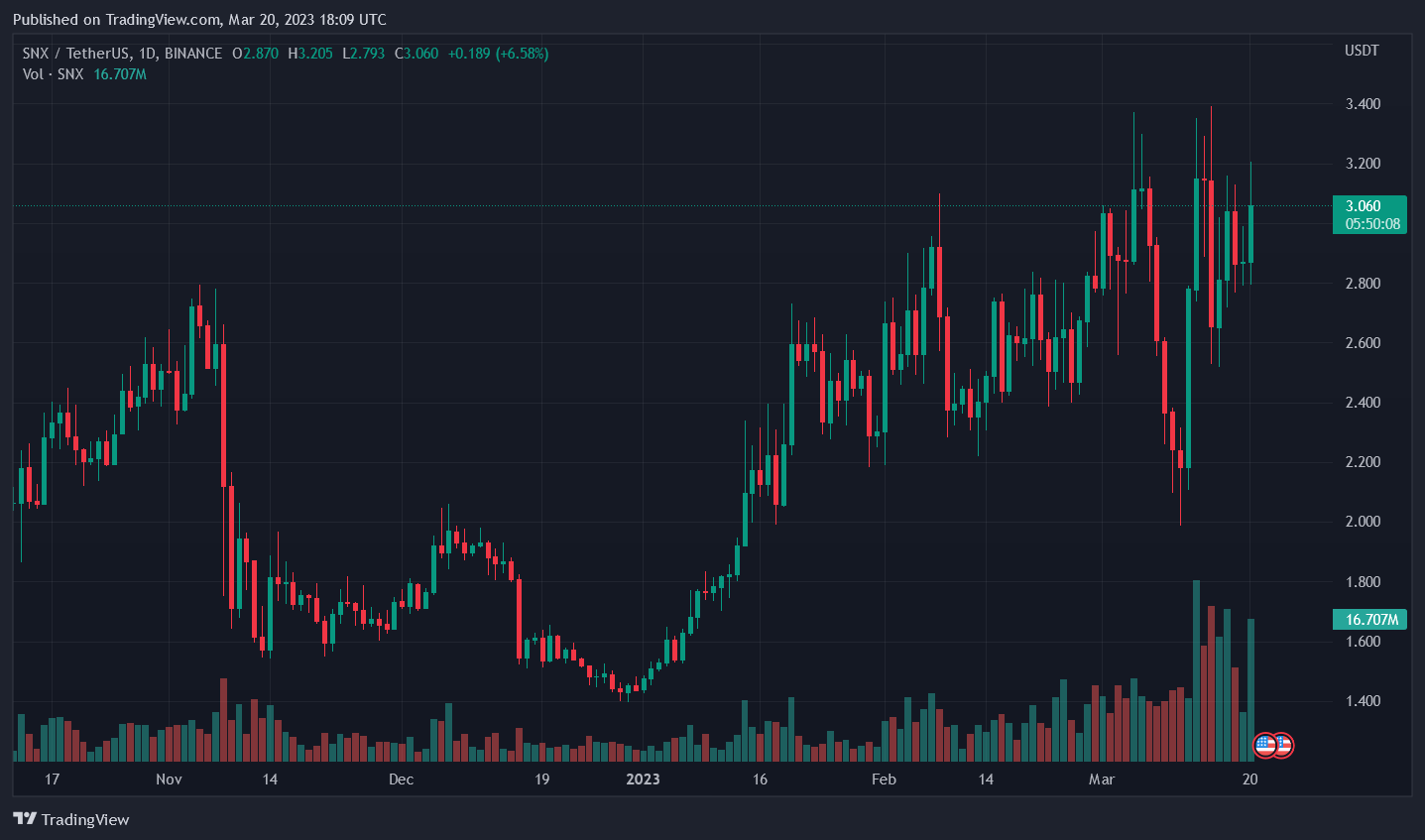Click the Nov label on time axis
The image size is (1425, 840).
(169, 780)
